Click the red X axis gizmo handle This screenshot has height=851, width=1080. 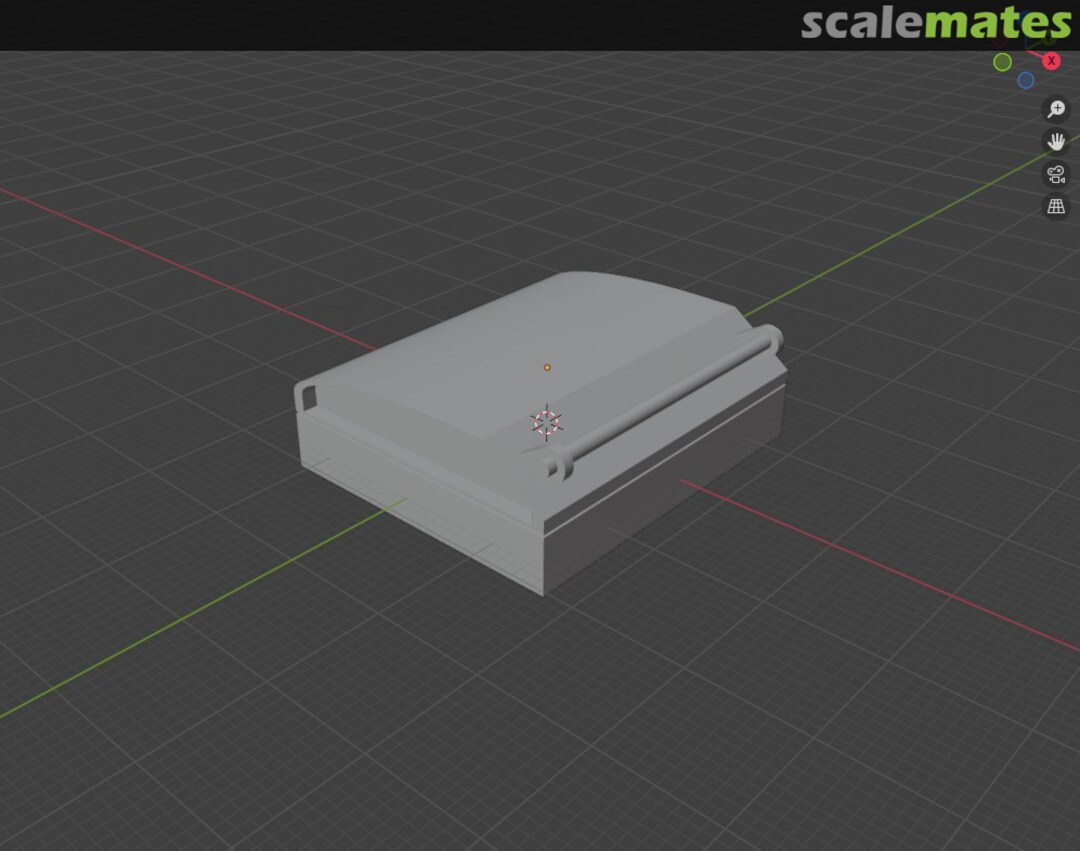[1051, 61]
